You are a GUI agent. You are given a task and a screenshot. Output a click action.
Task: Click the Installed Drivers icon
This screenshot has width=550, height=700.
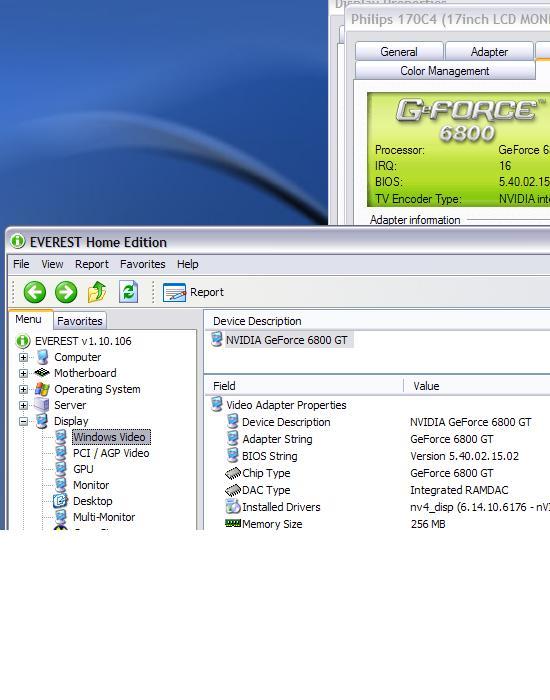pyautogui.click(x=233, y=507)
